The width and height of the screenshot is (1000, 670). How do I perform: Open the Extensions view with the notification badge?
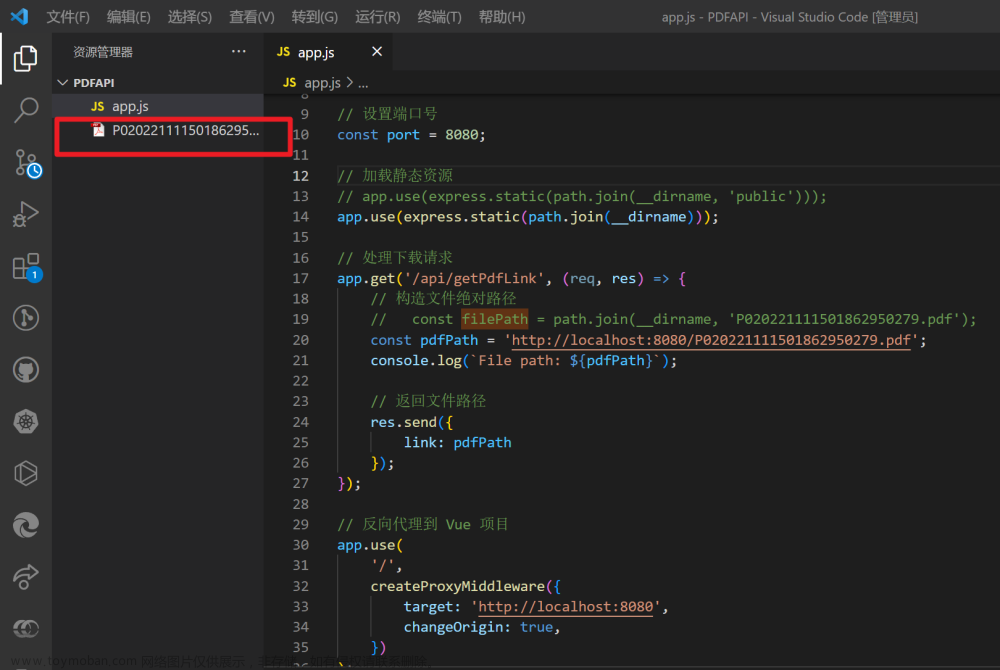25,266
